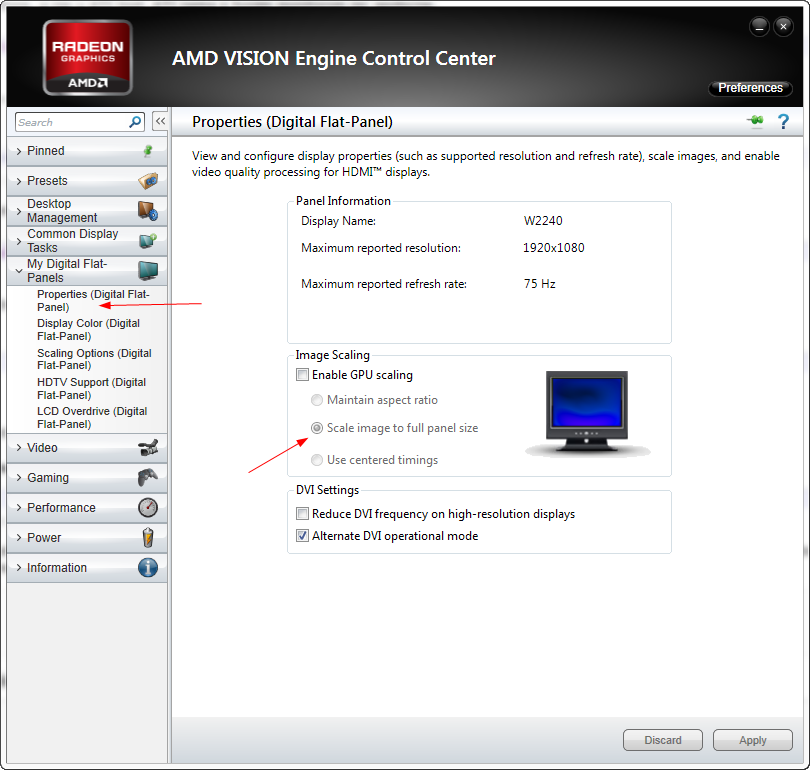Expand the Information section arrow

19,568
